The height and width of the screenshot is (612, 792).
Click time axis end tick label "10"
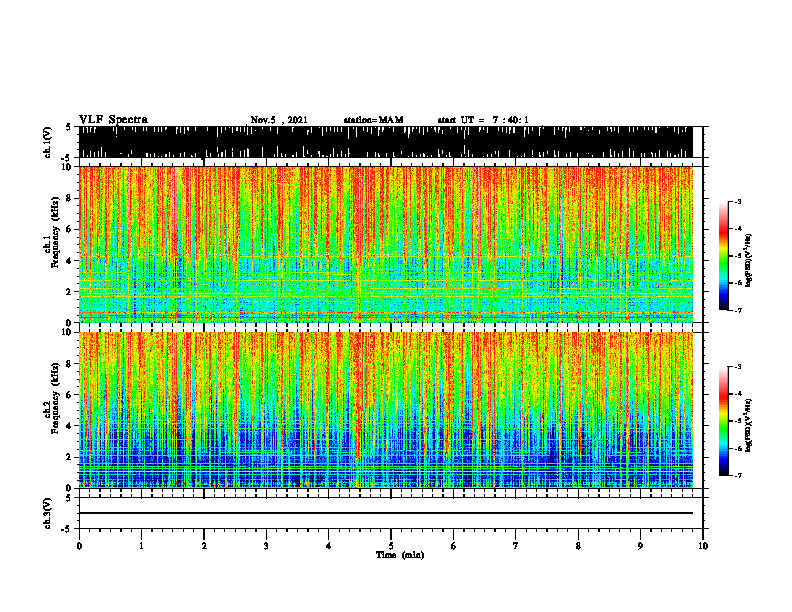click(703, 546)
